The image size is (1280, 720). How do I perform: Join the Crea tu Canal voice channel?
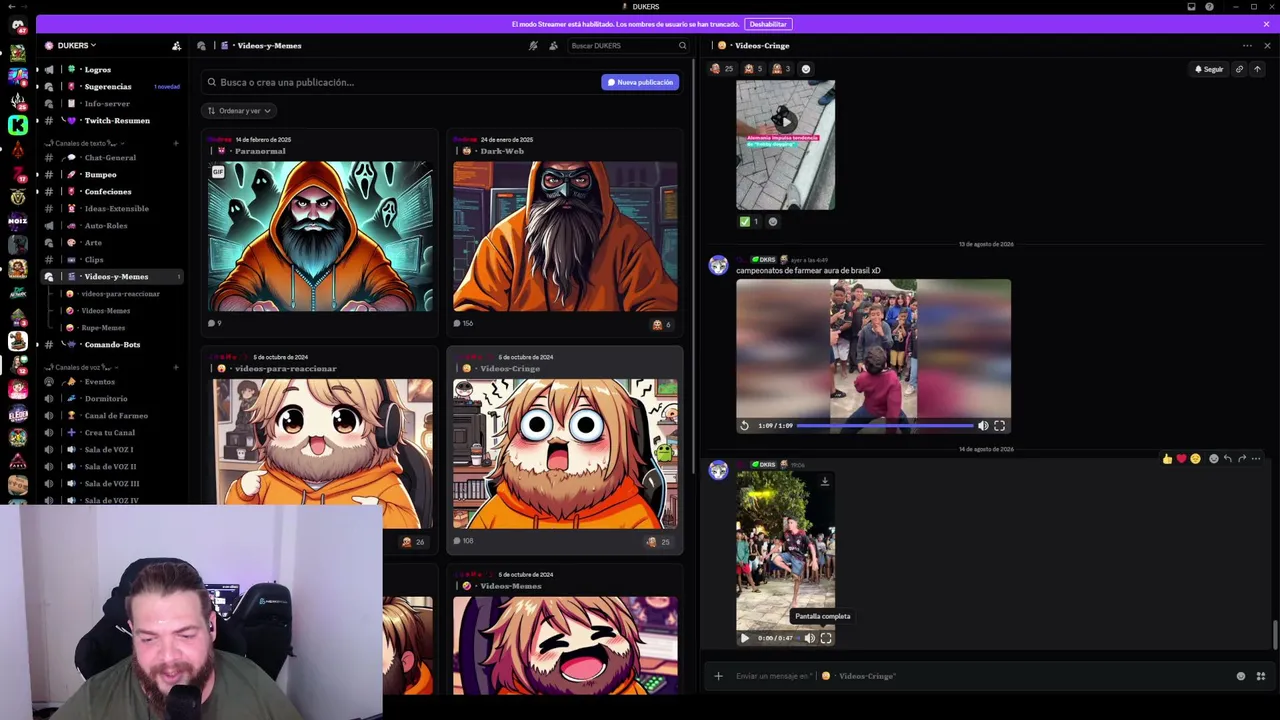tap(109, 432)
